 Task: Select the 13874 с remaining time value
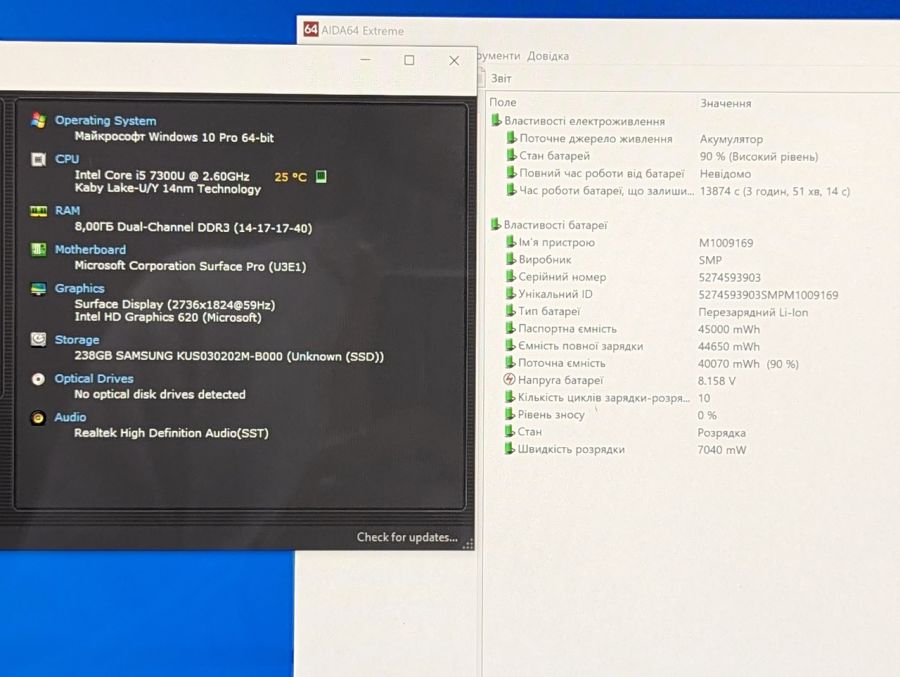point(775,191)
